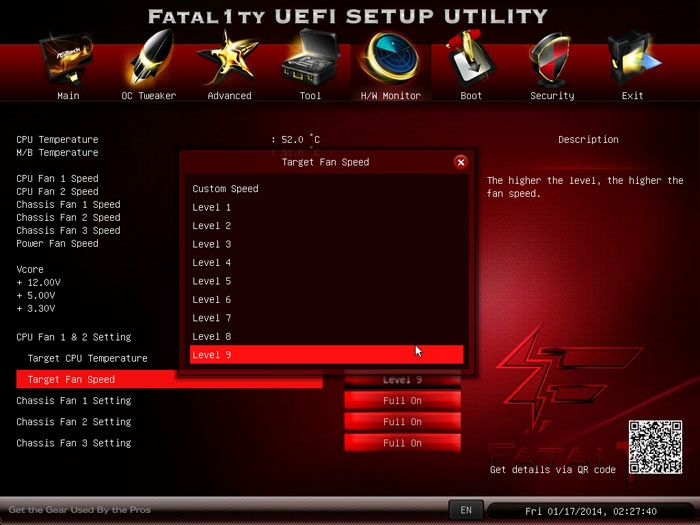Select the H/W Monitor radar icon

click(391, 59)
